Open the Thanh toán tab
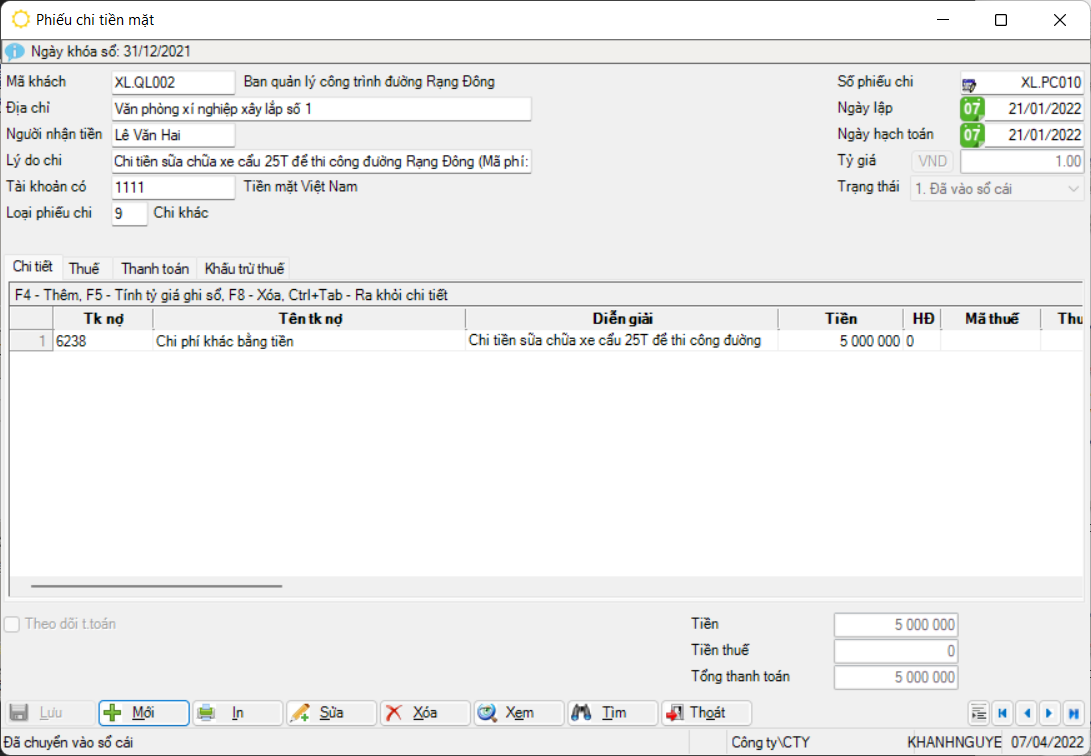The height and width of the screenshot is (756, 1091). coord(155,268)
